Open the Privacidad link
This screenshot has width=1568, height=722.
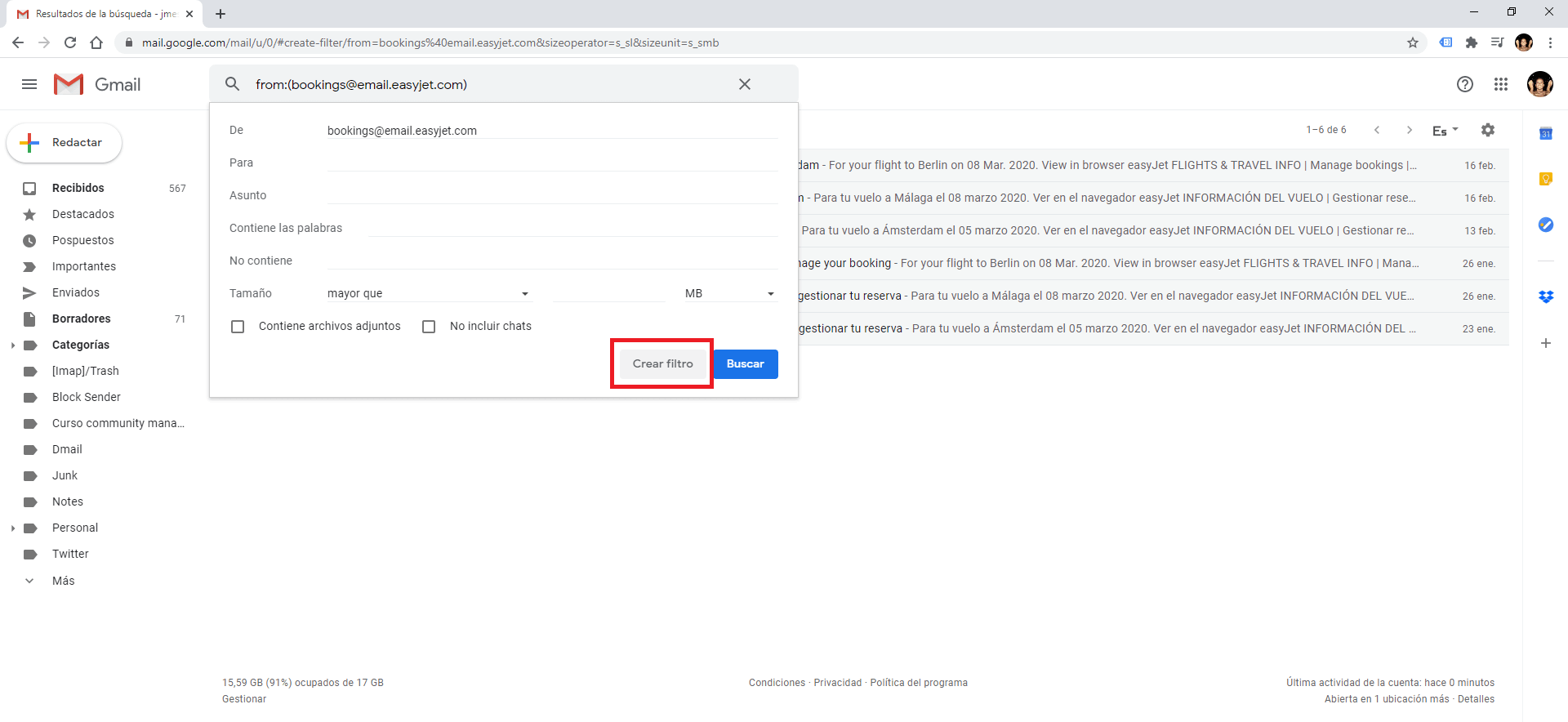click(838, 683)
